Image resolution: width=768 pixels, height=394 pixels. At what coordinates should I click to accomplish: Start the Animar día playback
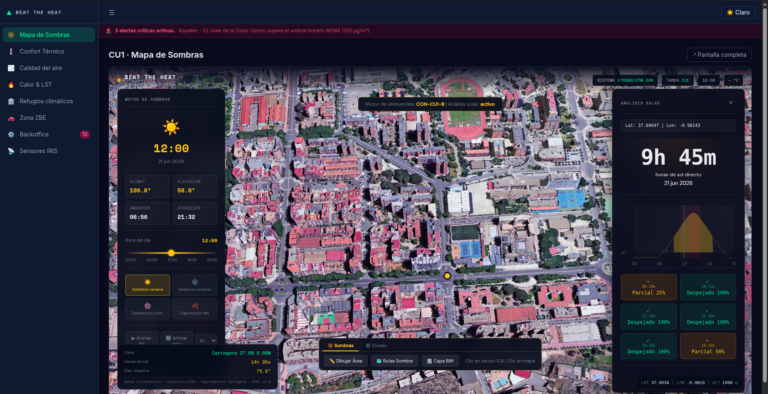(x=142, y=339)
